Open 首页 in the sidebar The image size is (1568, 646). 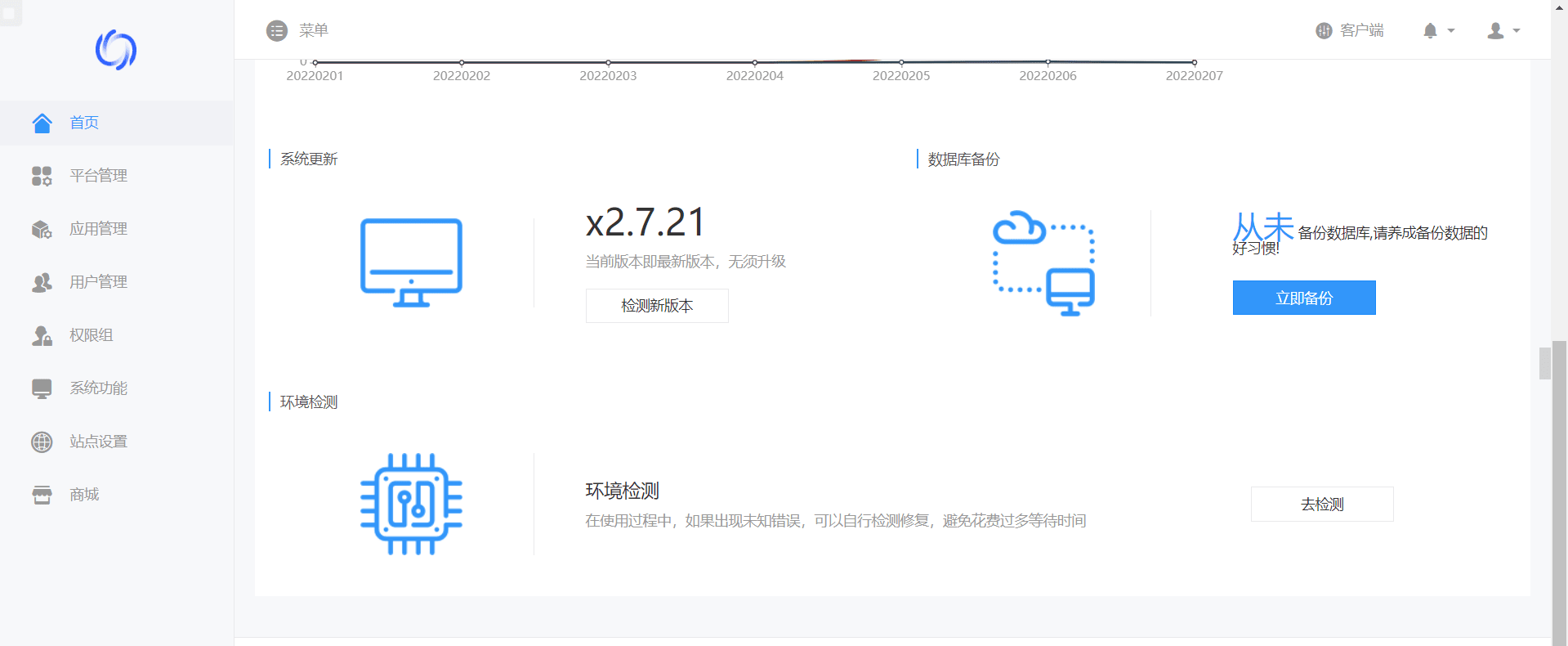[117, 123]
